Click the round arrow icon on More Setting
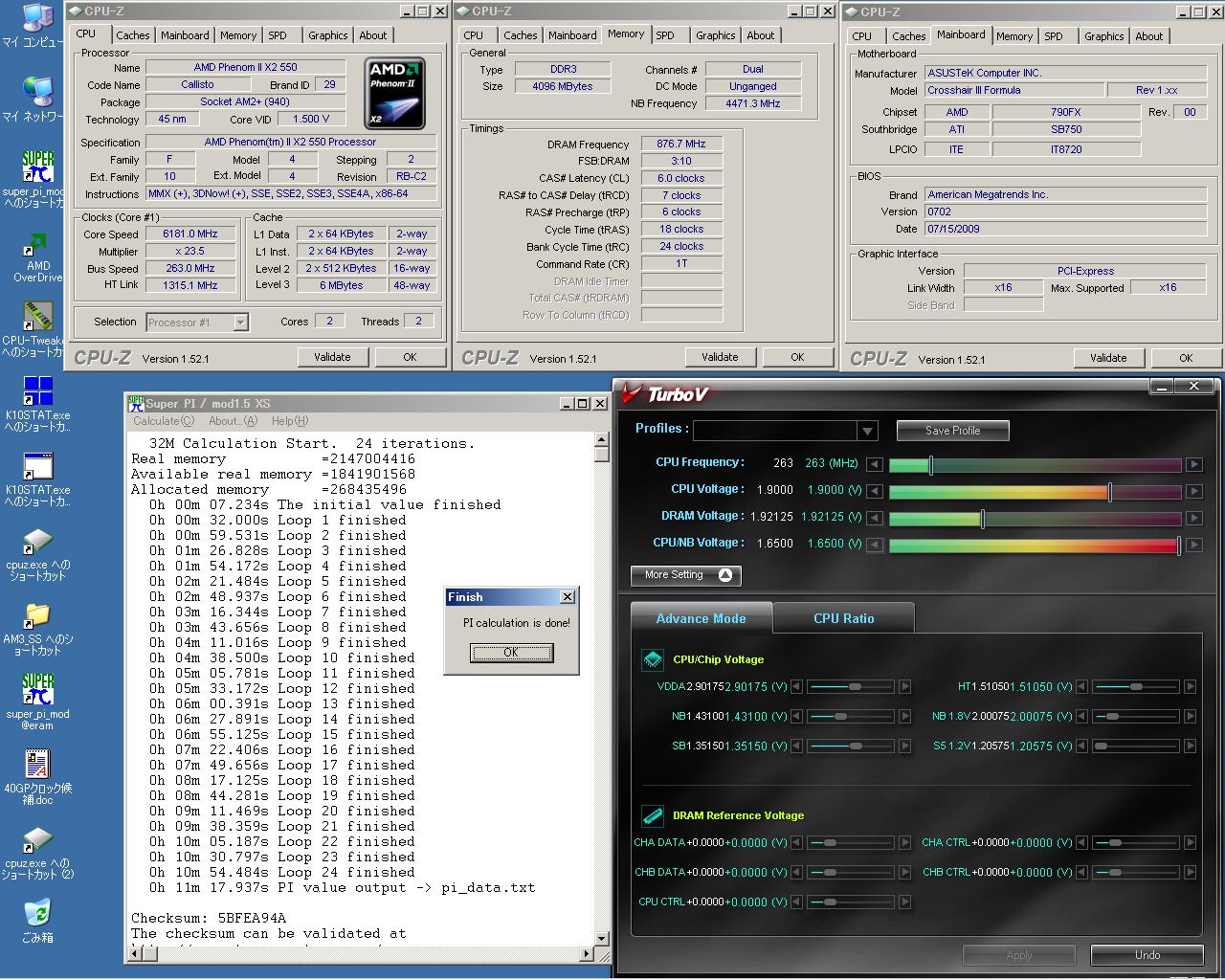This screenshot has width=1225, height=980. click(724, 575)
